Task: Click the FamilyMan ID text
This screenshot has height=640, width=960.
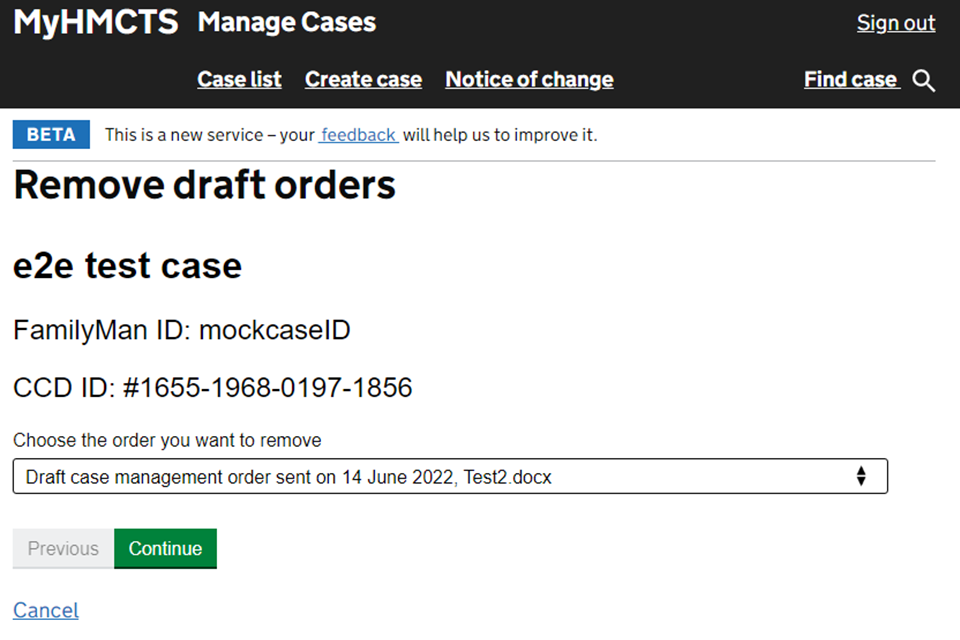Action: tap(181, 330)
